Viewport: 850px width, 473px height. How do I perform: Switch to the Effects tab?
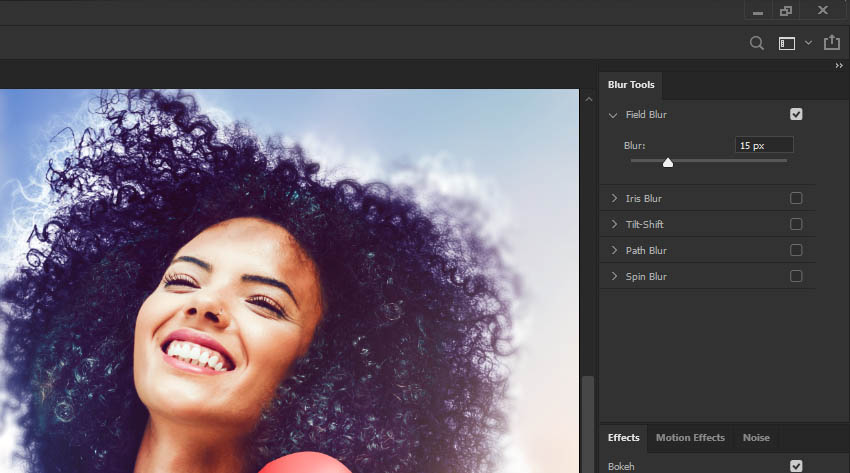pos(623,438)
